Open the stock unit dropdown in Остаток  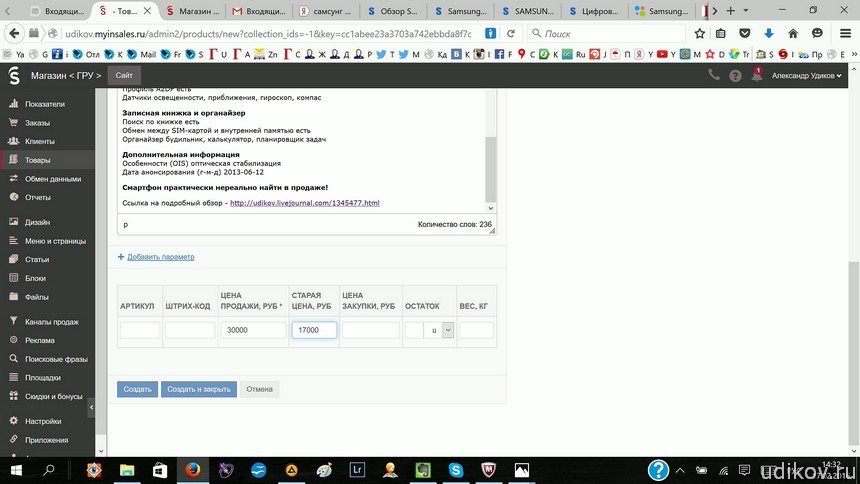447,330
